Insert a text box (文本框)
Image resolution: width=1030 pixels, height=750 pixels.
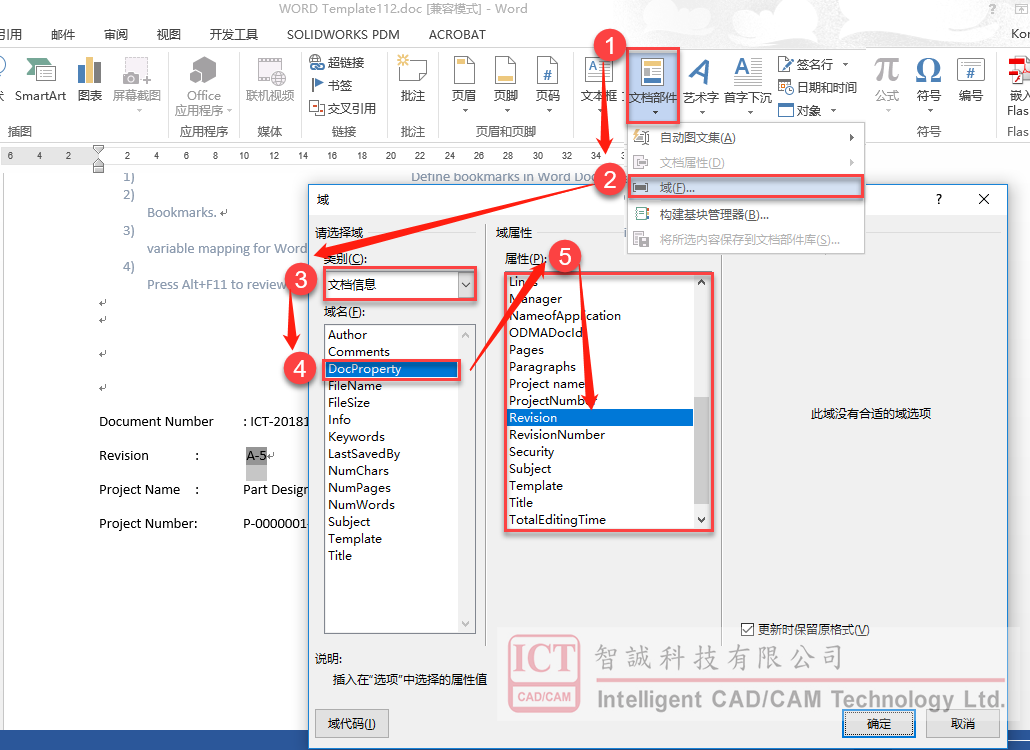coord(599,83)
